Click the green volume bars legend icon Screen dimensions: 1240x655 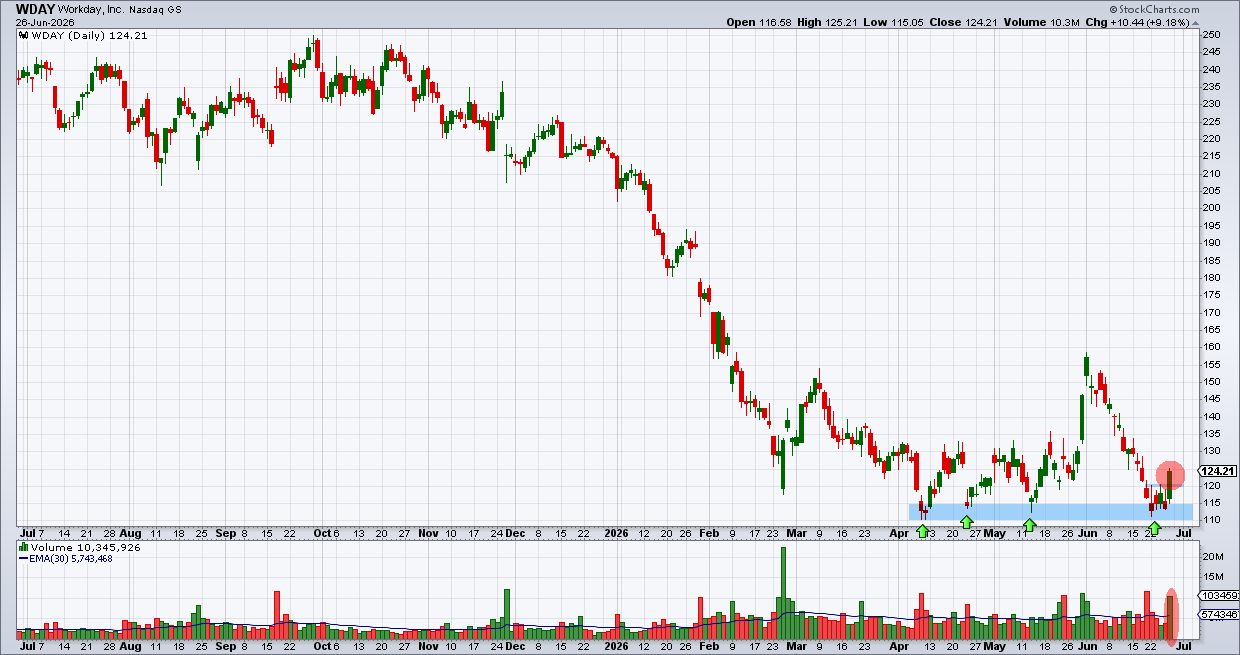click(24, 548)
